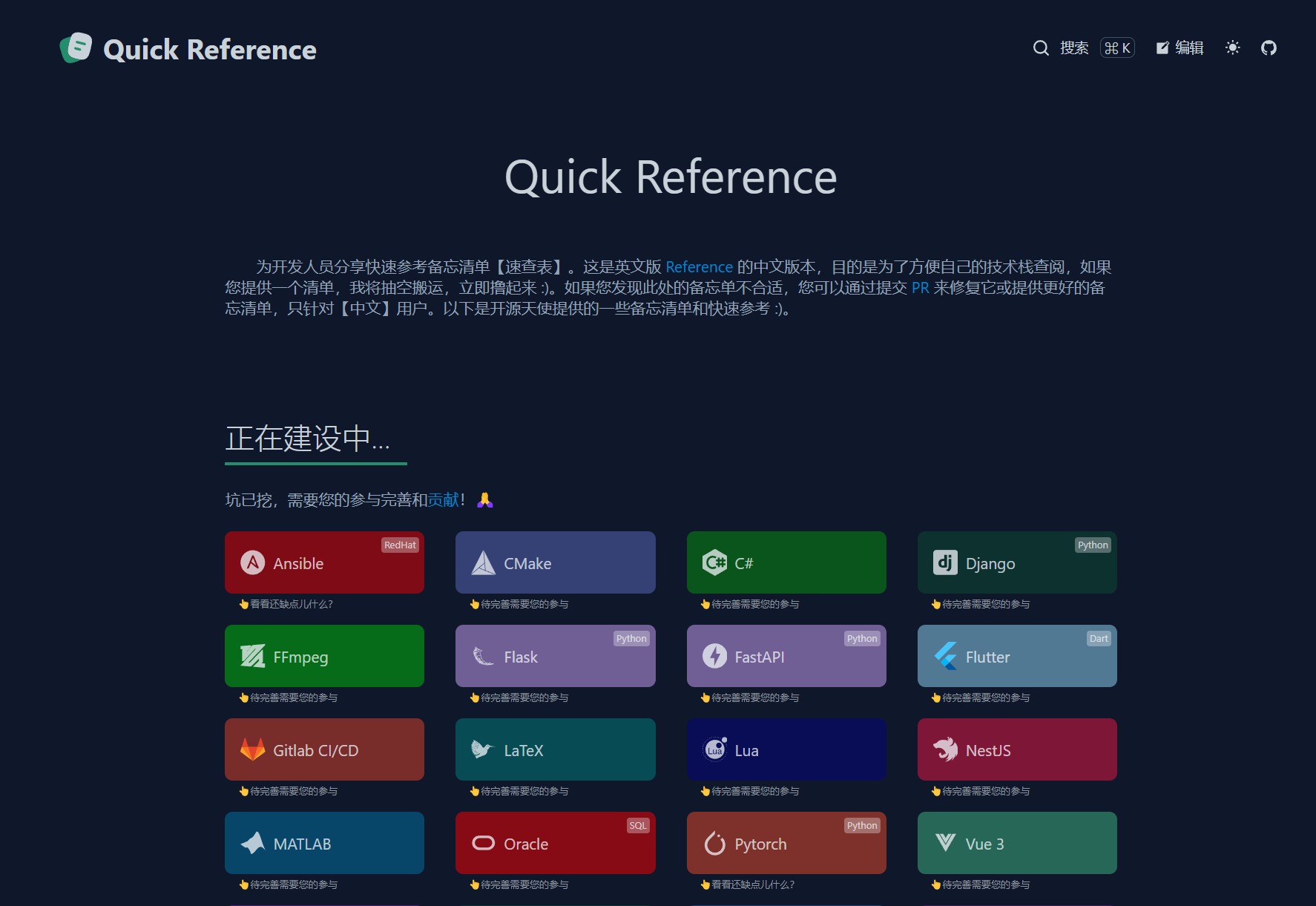Click the Django dj icon
The width and height of the screenshot is (1316, 906).
(x=945, y=562)
